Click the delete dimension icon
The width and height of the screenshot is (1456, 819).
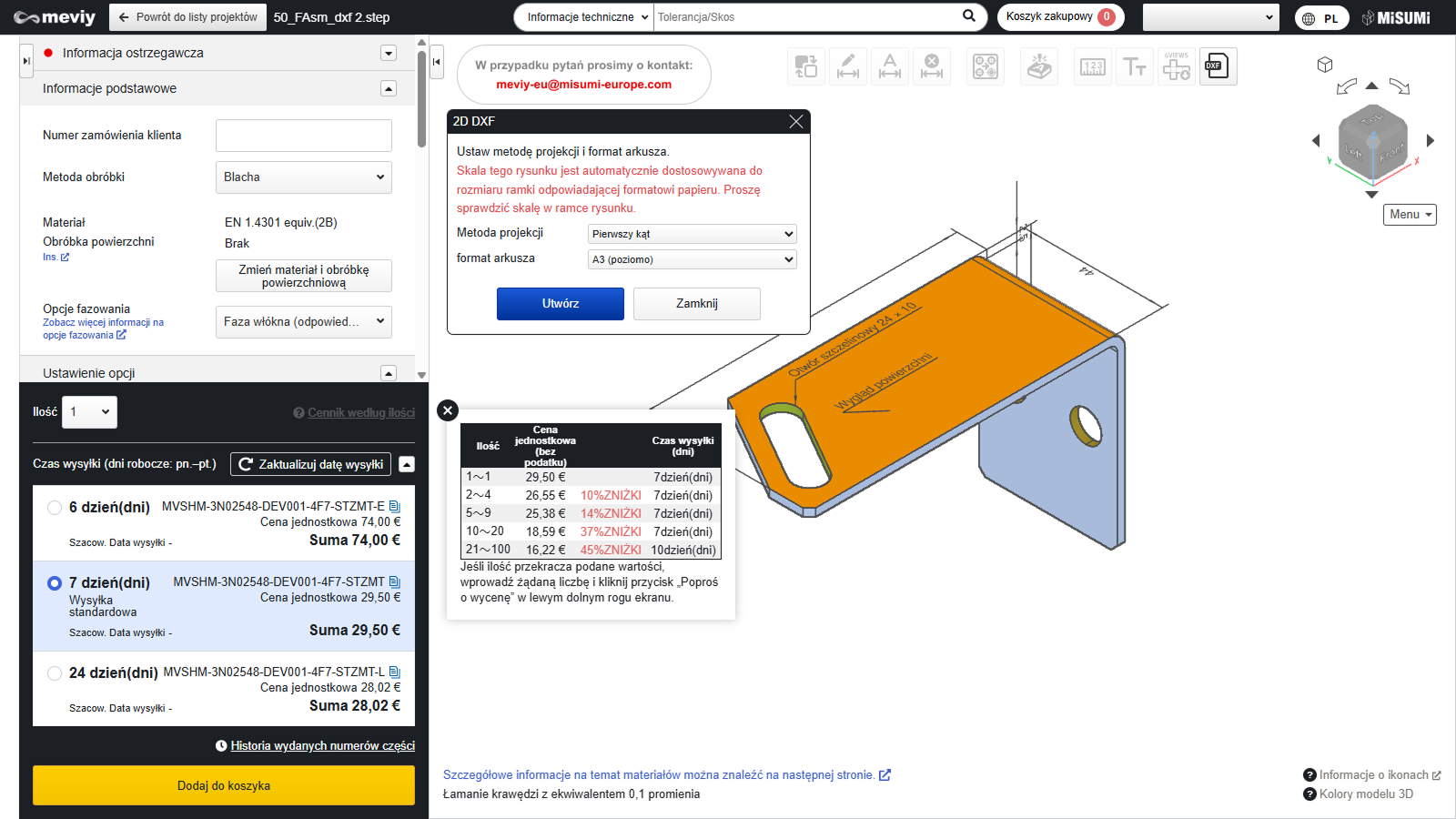(x=931, y=66)
